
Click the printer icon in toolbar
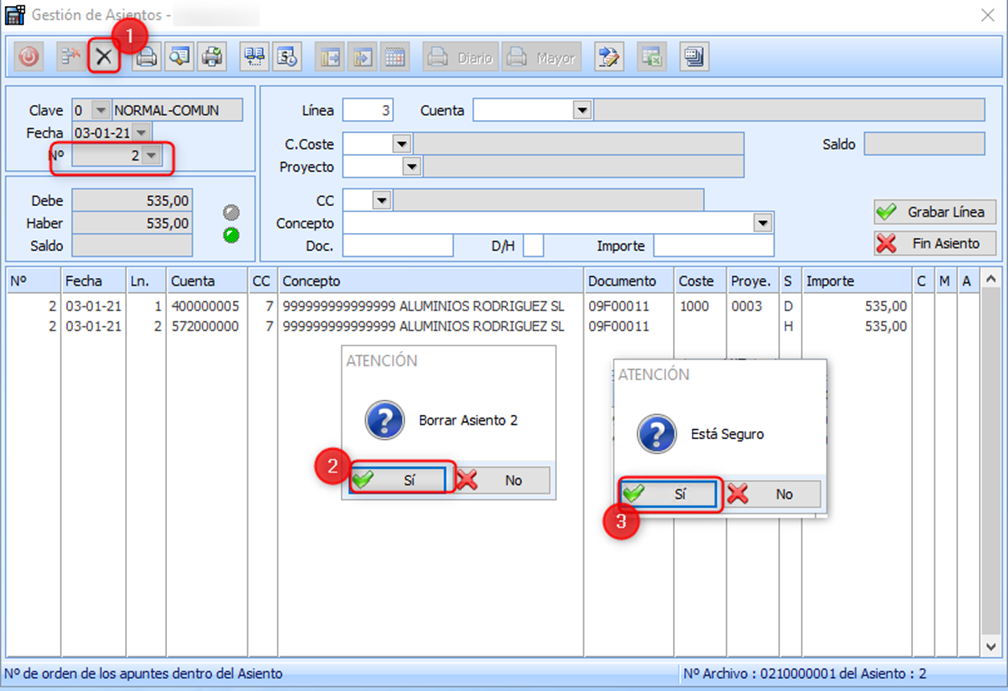pos(146,58)
